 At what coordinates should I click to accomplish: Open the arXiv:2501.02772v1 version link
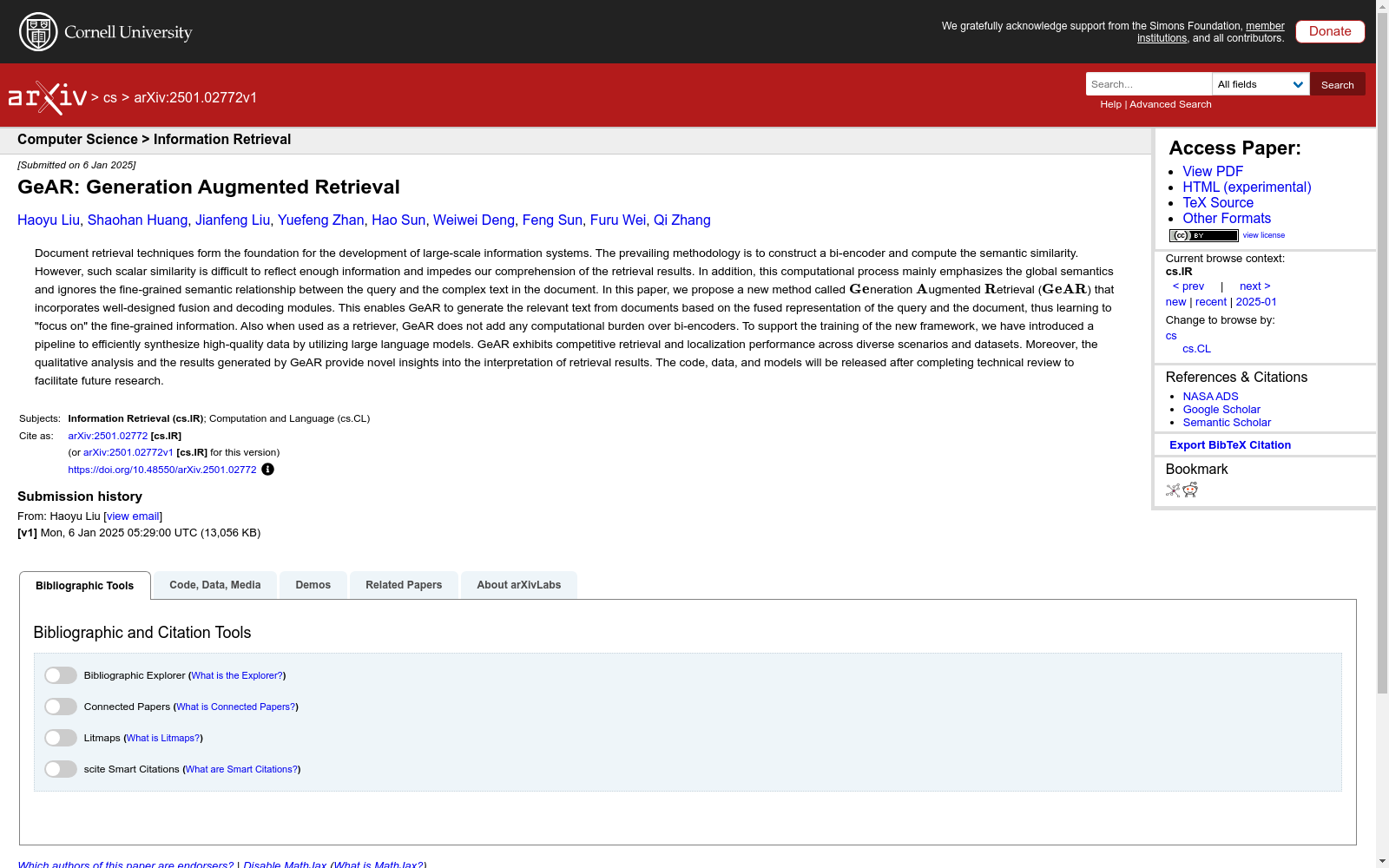click(128, 452)
